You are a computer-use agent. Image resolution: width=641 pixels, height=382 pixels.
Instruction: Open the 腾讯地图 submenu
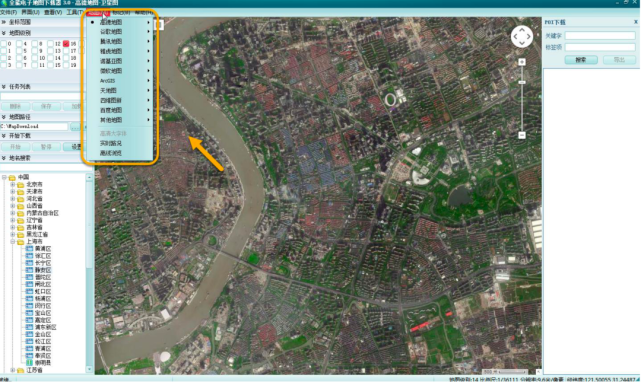click(x=120, y=41)
